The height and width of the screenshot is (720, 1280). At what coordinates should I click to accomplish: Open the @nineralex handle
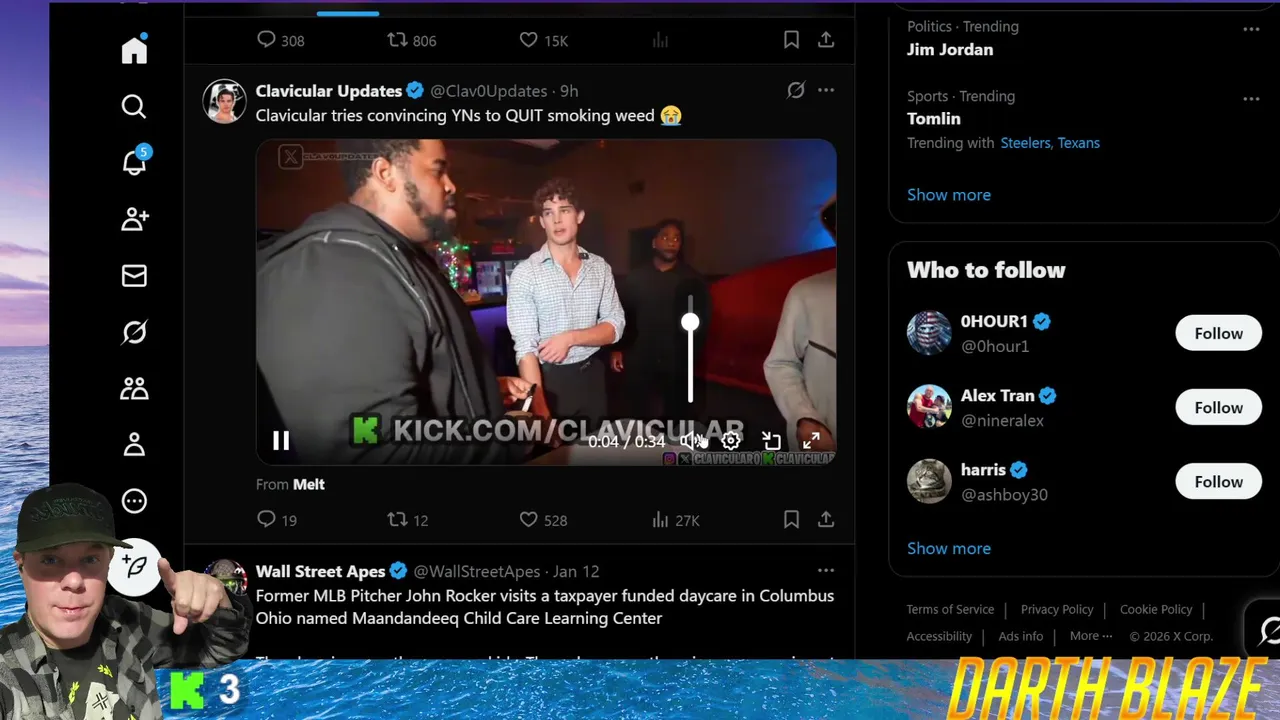point(1002,420)
